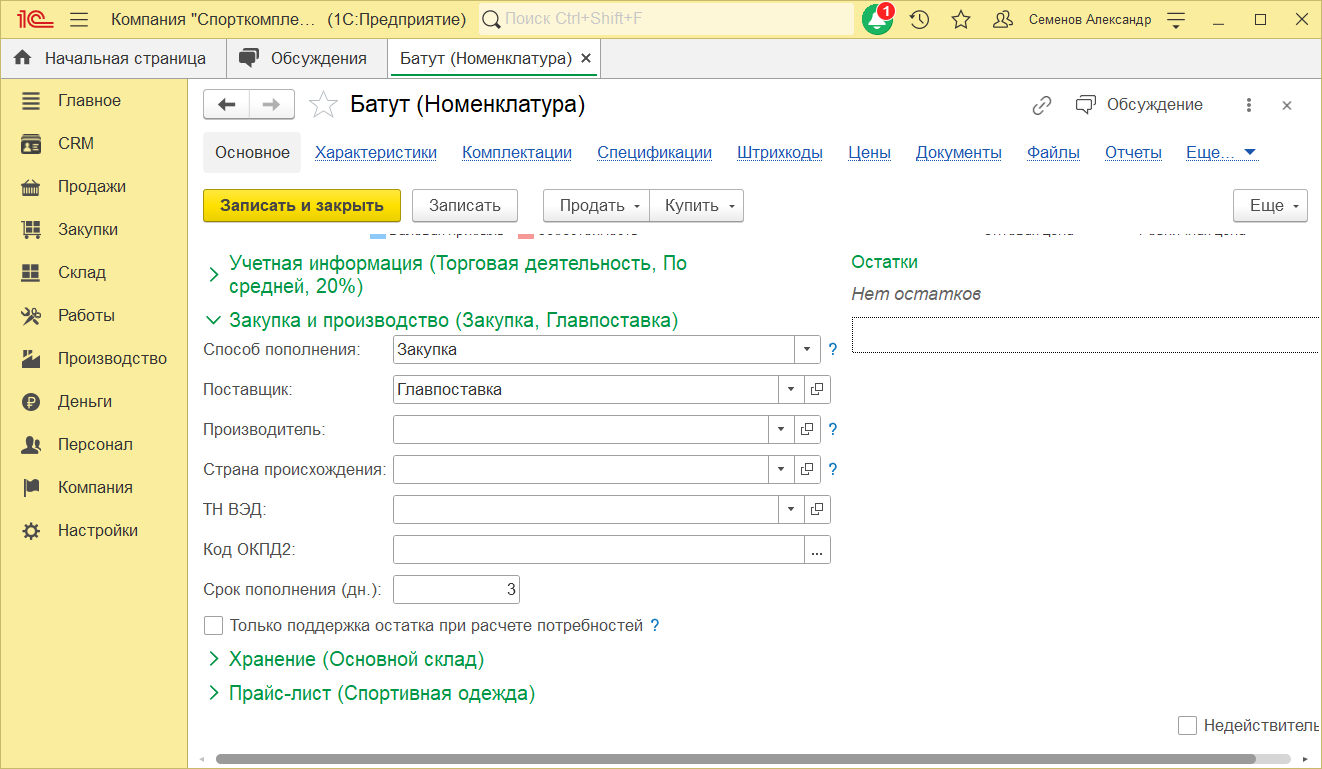Open the Производитель dropdown arrow

[x=781, y=429]
